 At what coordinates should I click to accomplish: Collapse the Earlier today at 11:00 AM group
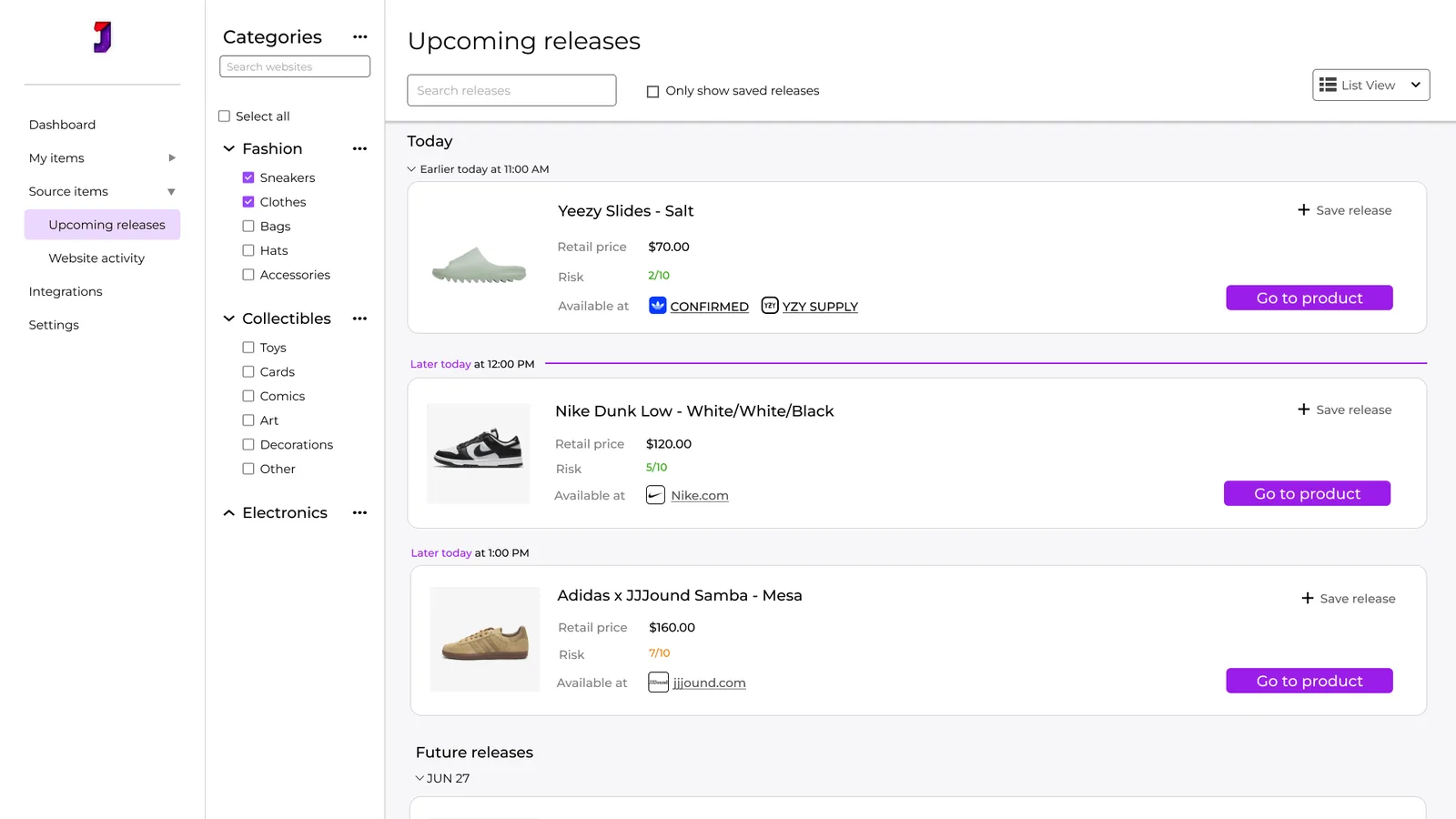pos(411,169)
